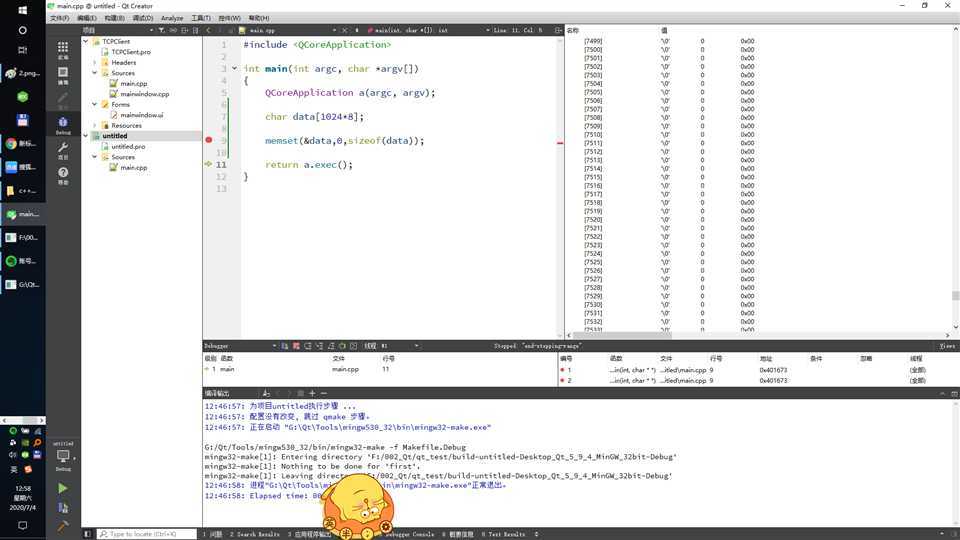The image size is (960, 540).
Task: Open mainwindow.cpp from the Sources folder
Action: tap(144, 94)
